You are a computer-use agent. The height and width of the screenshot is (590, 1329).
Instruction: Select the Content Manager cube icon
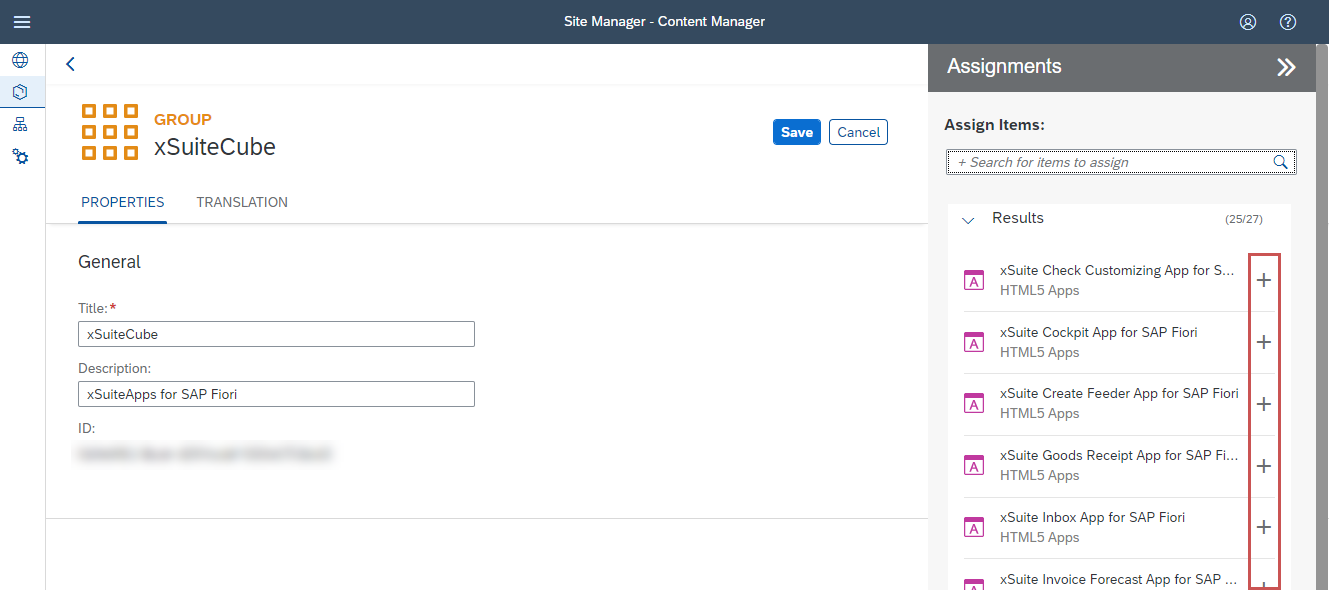[x=20, y=92]
